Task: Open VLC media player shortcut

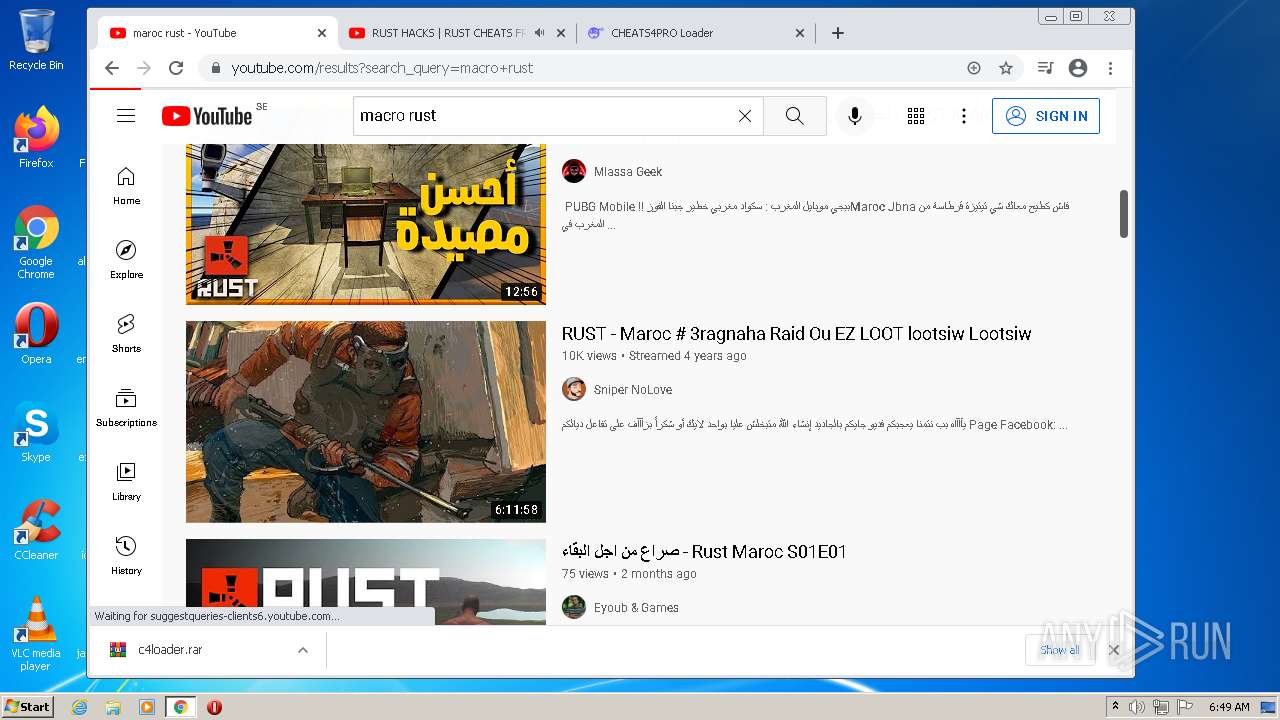Action: (36, 634)
